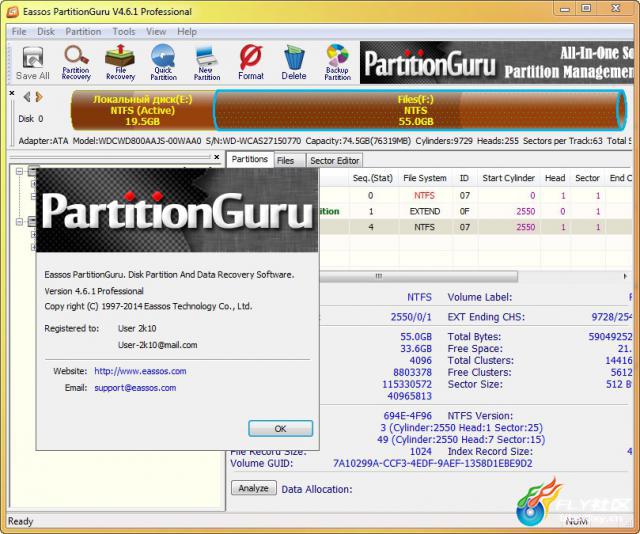Image resolution: width=640 pixels, height=534 pixels.
Task: Click the Sector column header
Action: (x=587, y=178)
